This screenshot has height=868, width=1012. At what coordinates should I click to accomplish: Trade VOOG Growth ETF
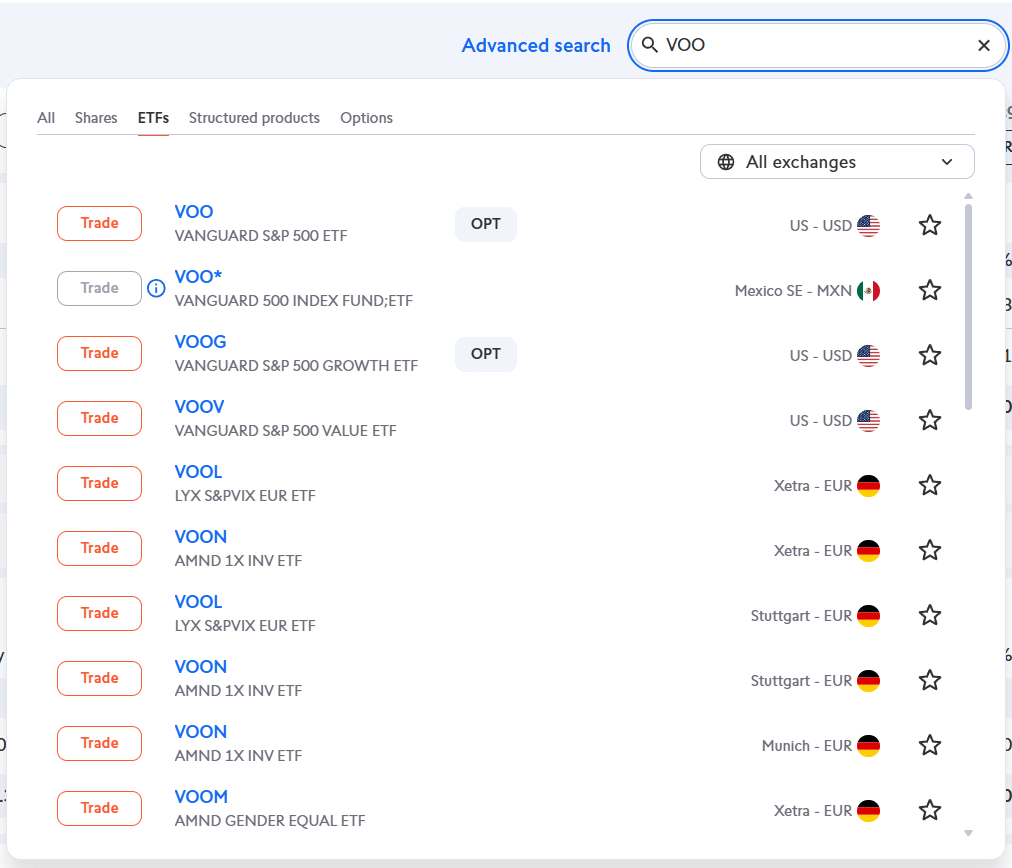(99, 353)
